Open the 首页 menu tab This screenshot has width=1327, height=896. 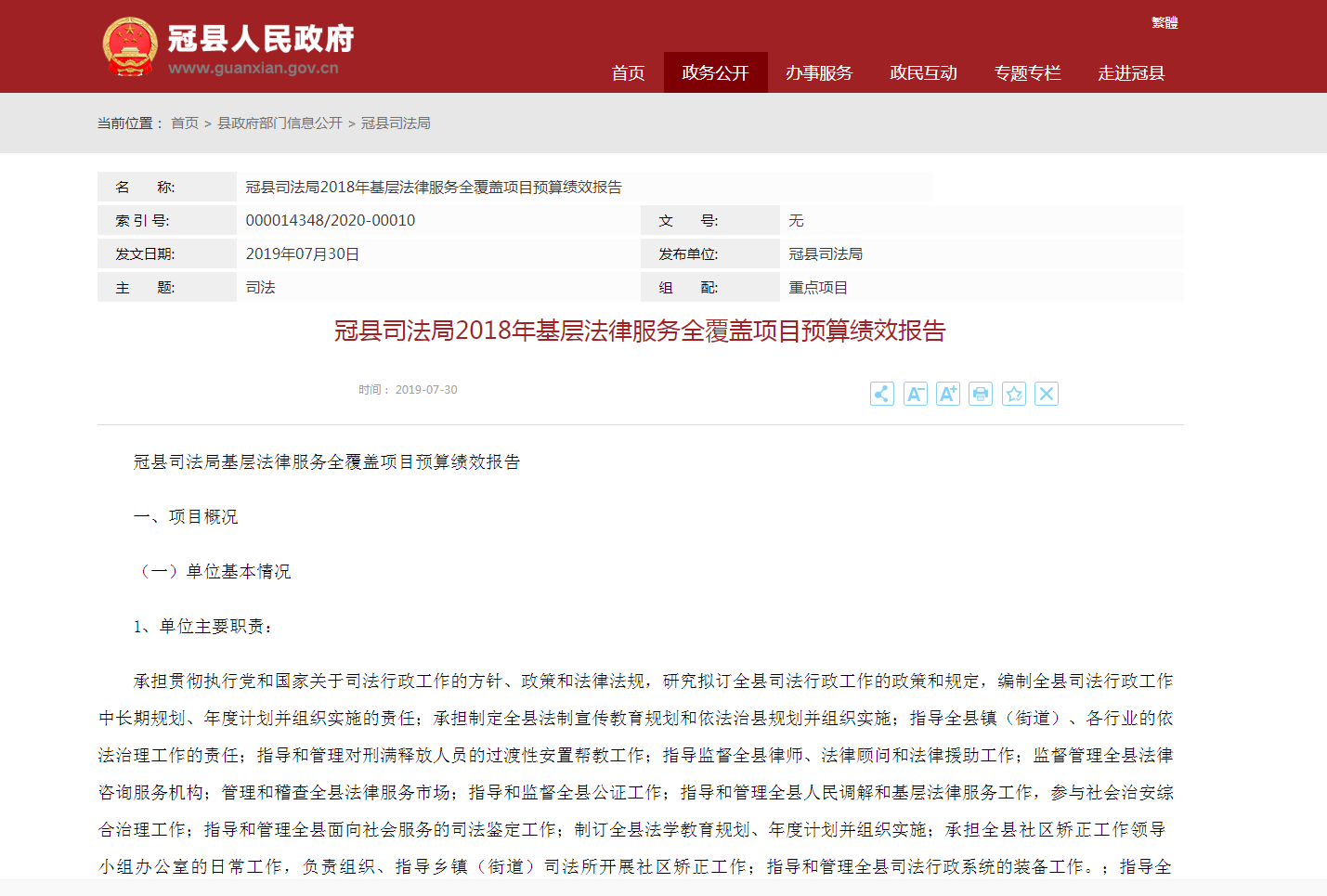click(x=628, y=72)
